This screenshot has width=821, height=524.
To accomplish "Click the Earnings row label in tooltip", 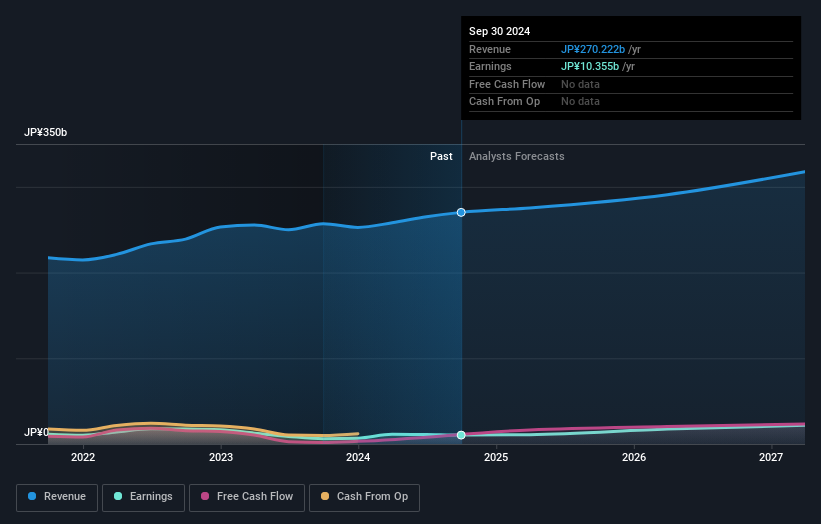I will 490,66.
